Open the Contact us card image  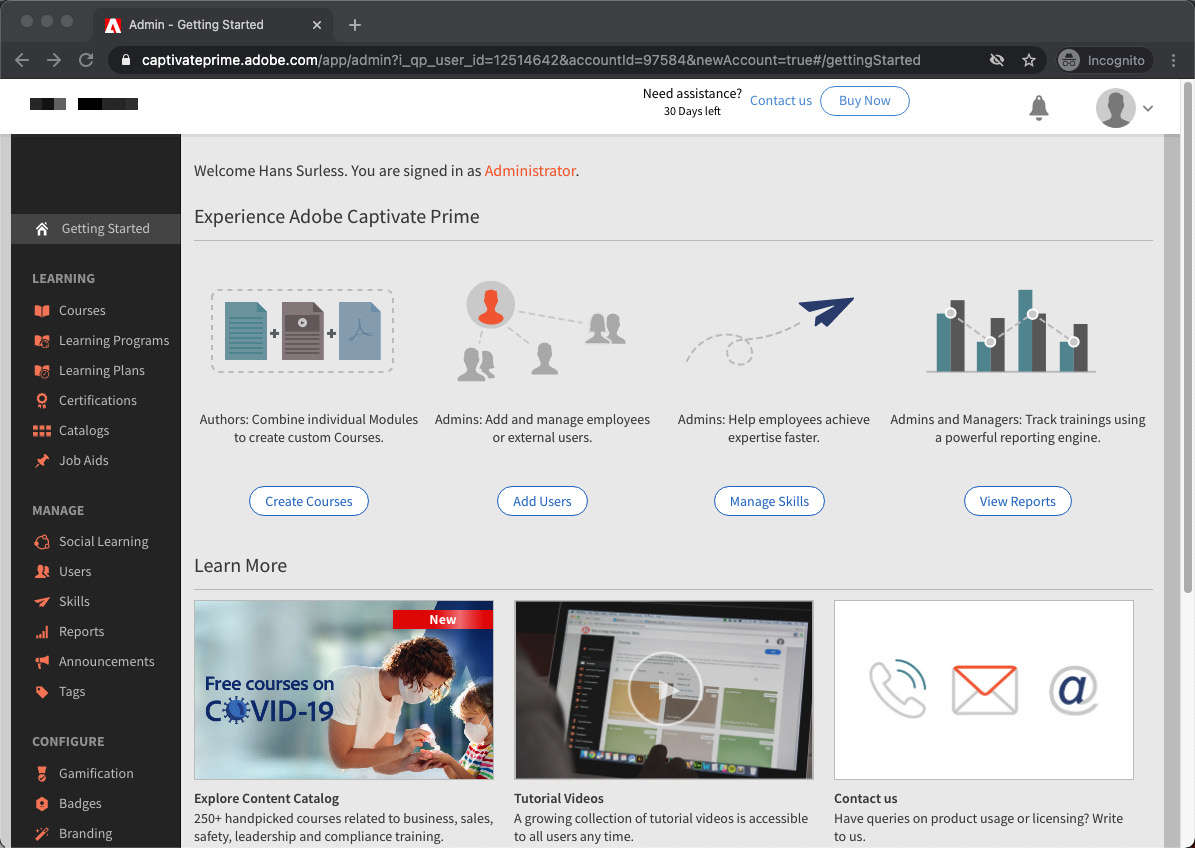pyautogui.click(x=984, y=690)
